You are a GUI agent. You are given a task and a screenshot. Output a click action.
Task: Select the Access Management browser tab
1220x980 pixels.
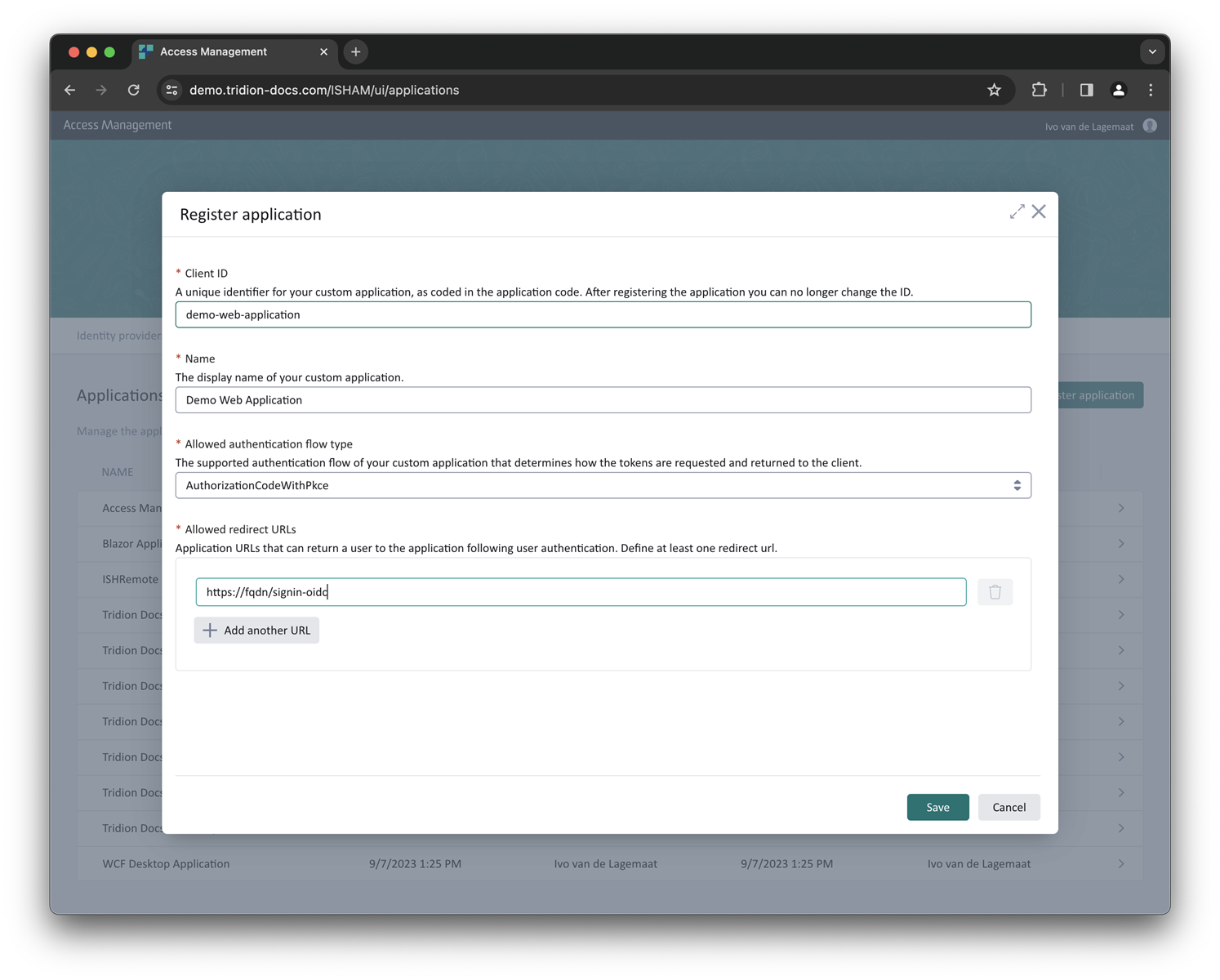[234, 51]
